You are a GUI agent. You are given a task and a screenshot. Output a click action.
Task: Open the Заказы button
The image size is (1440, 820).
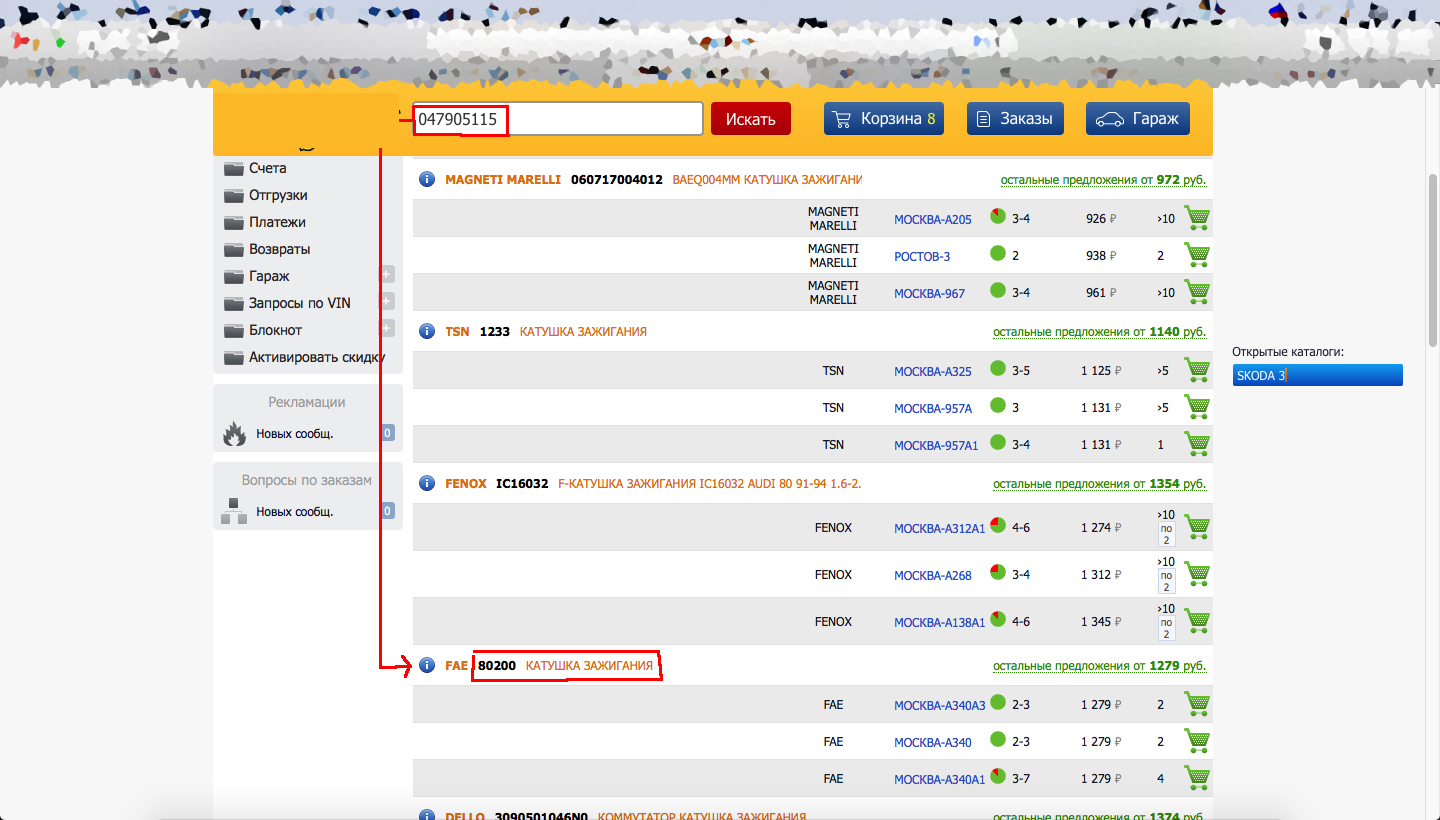pos(1015,119)
